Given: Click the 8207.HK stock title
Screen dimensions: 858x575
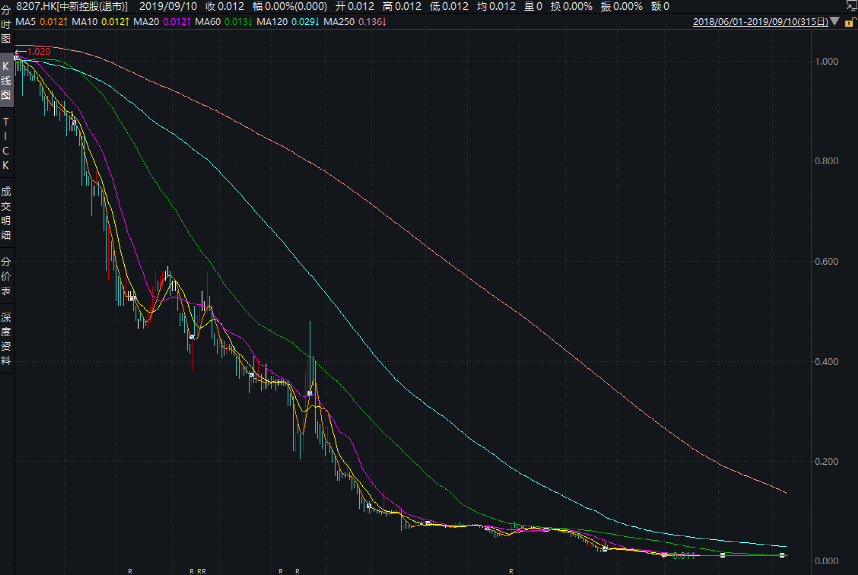Looking at the screenshot, I should tap(72, 7).
